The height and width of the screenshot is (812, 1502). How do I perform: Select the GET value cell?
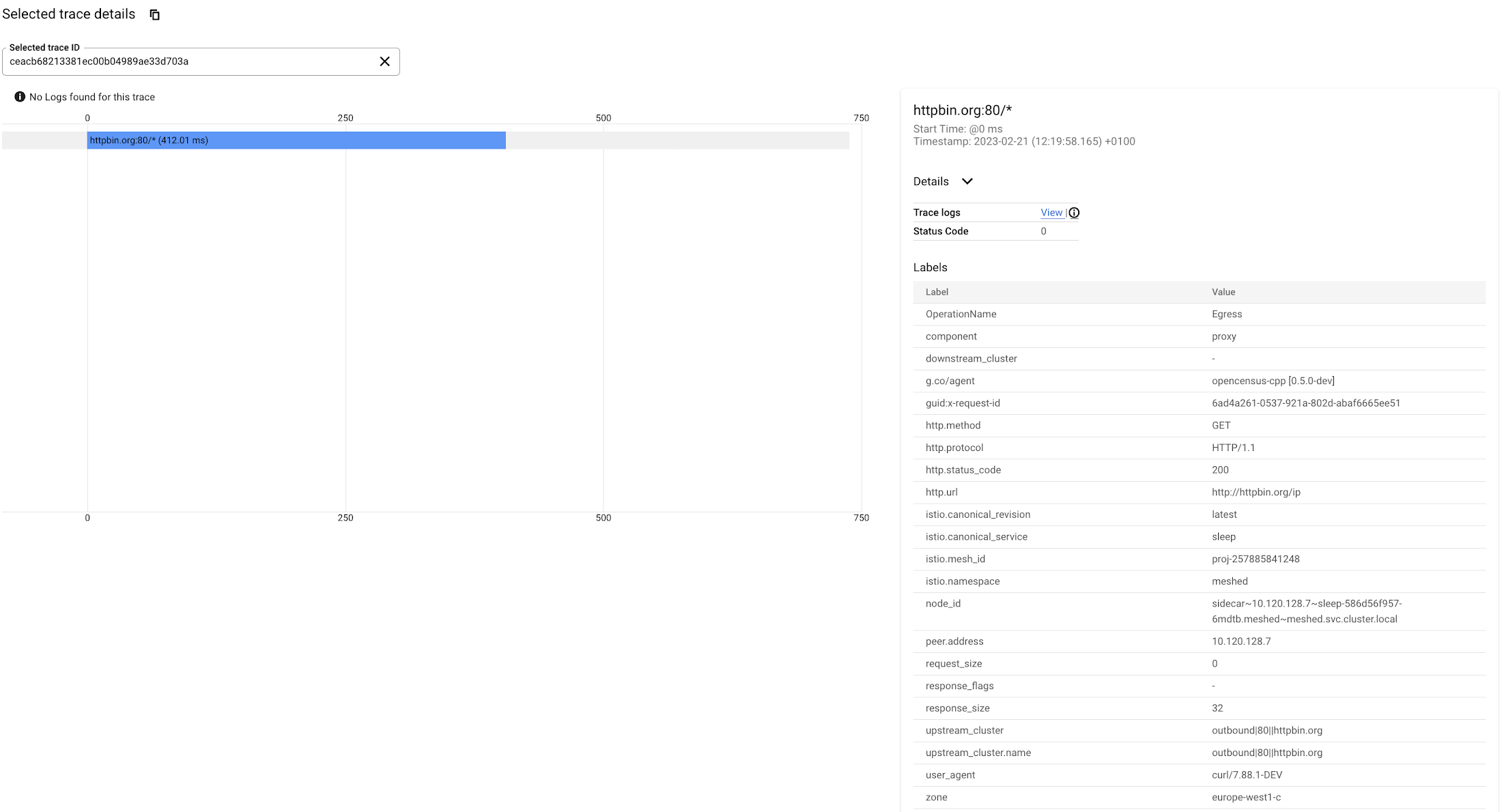[x=1221, y=426]
